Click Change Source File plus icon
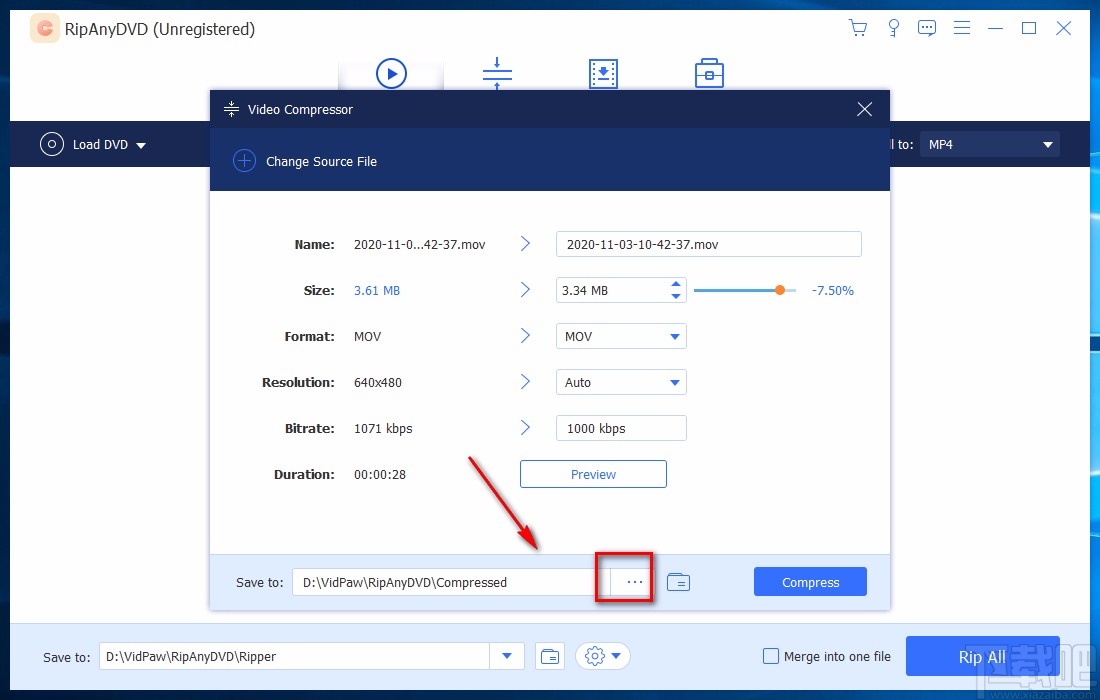The height and width of the screenshot is (700, 1100). click(244, 161)
